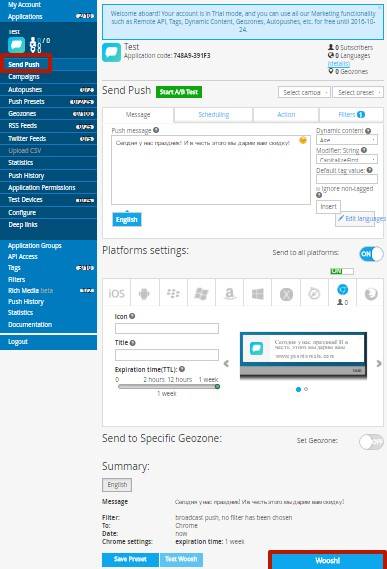Open the Select preset dropdown

click(x=358, y=93)
